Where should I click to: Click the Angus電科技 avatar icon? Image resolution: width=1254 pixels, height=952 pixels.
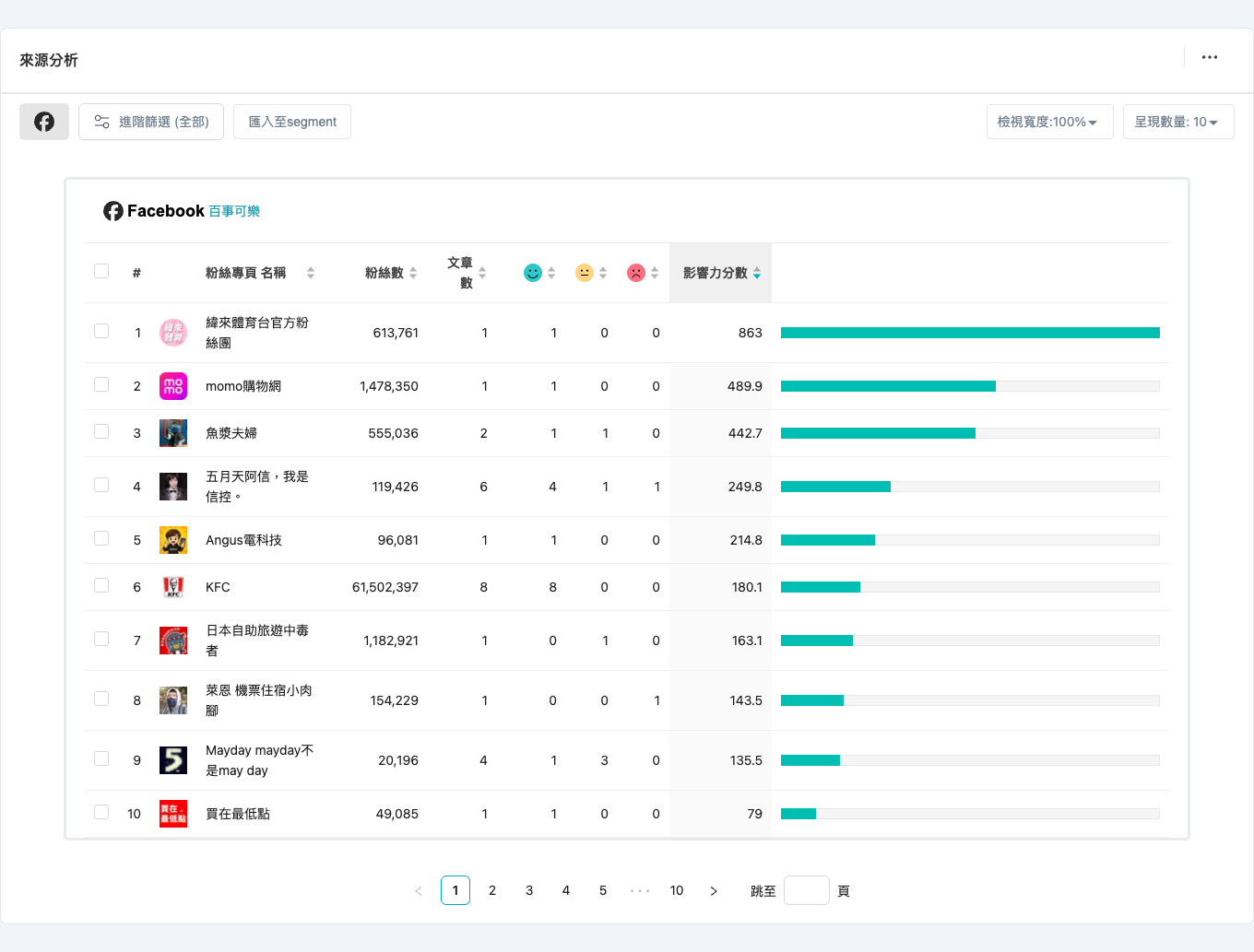coord(173,540)
